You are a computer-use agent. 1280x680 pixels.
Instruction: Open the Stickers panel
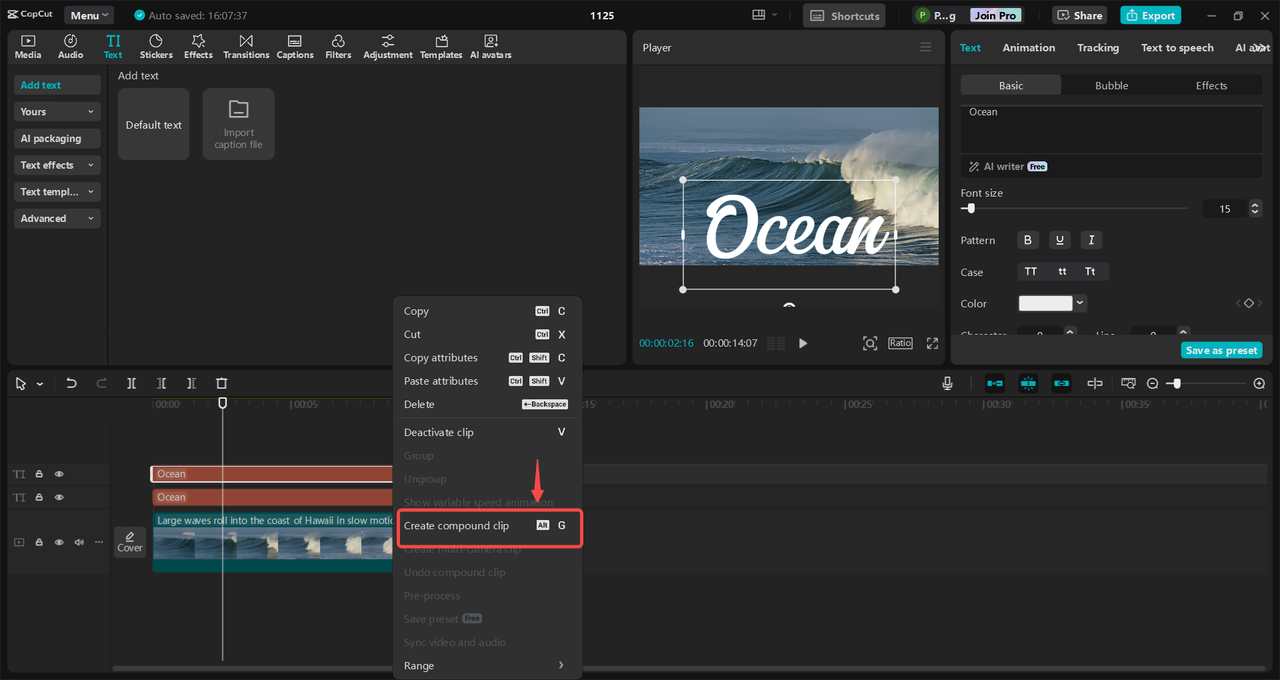coord(156,46)
